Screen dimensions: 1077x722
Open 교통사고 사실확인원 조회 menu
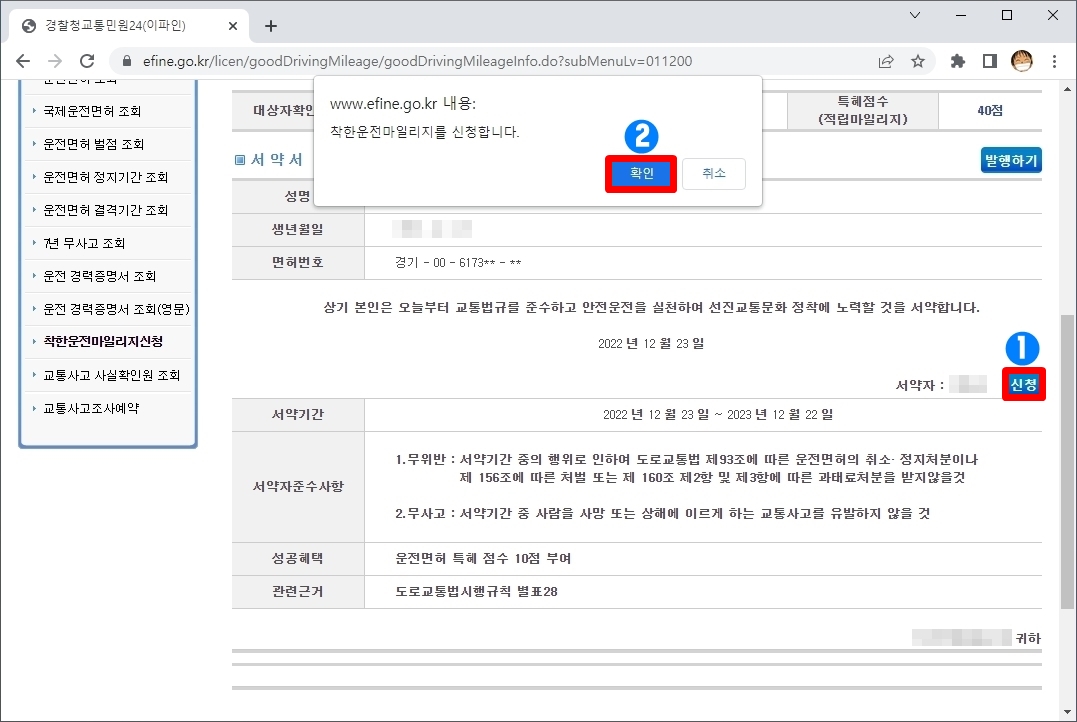coord(111,375)
